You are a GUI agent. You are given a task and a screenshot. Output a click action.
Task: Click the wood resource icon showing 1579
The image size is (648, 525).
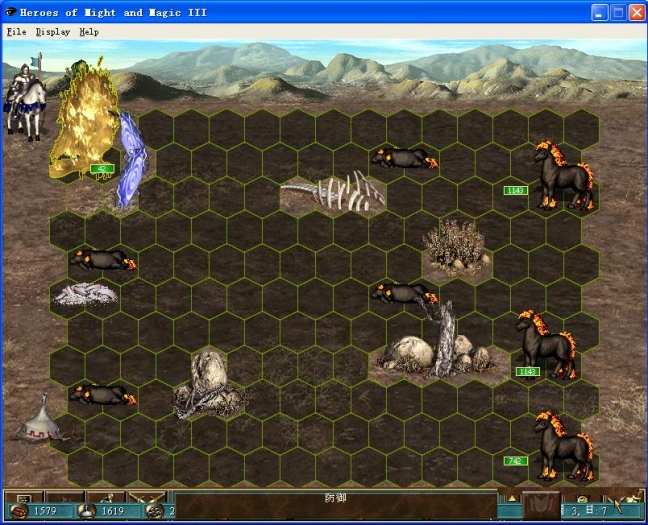click(19, 511)
